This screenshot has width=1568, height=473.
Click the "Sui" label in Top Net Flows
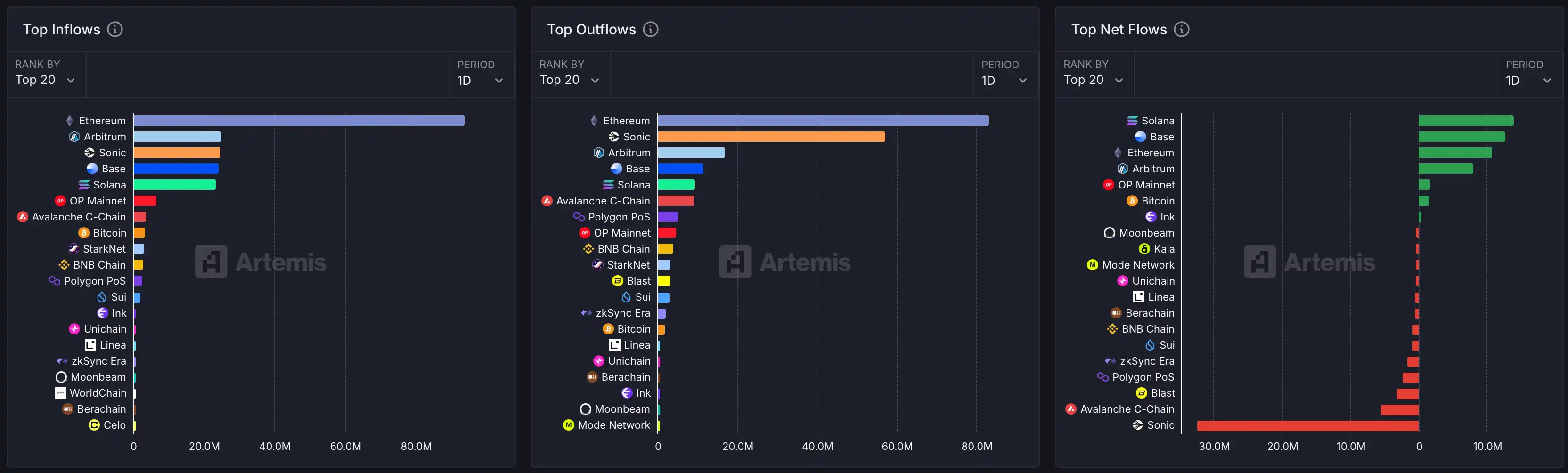coord(1166,345)
